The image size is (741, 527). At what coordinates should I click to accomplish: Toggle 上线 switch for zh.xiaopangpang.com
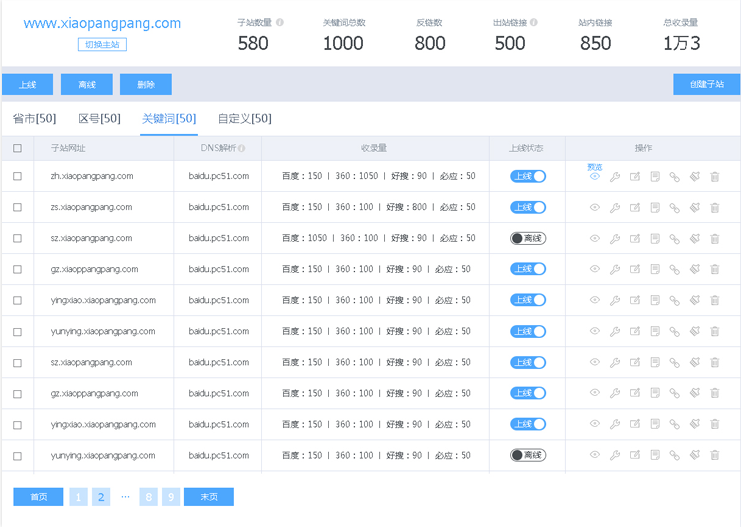[528, 176]
